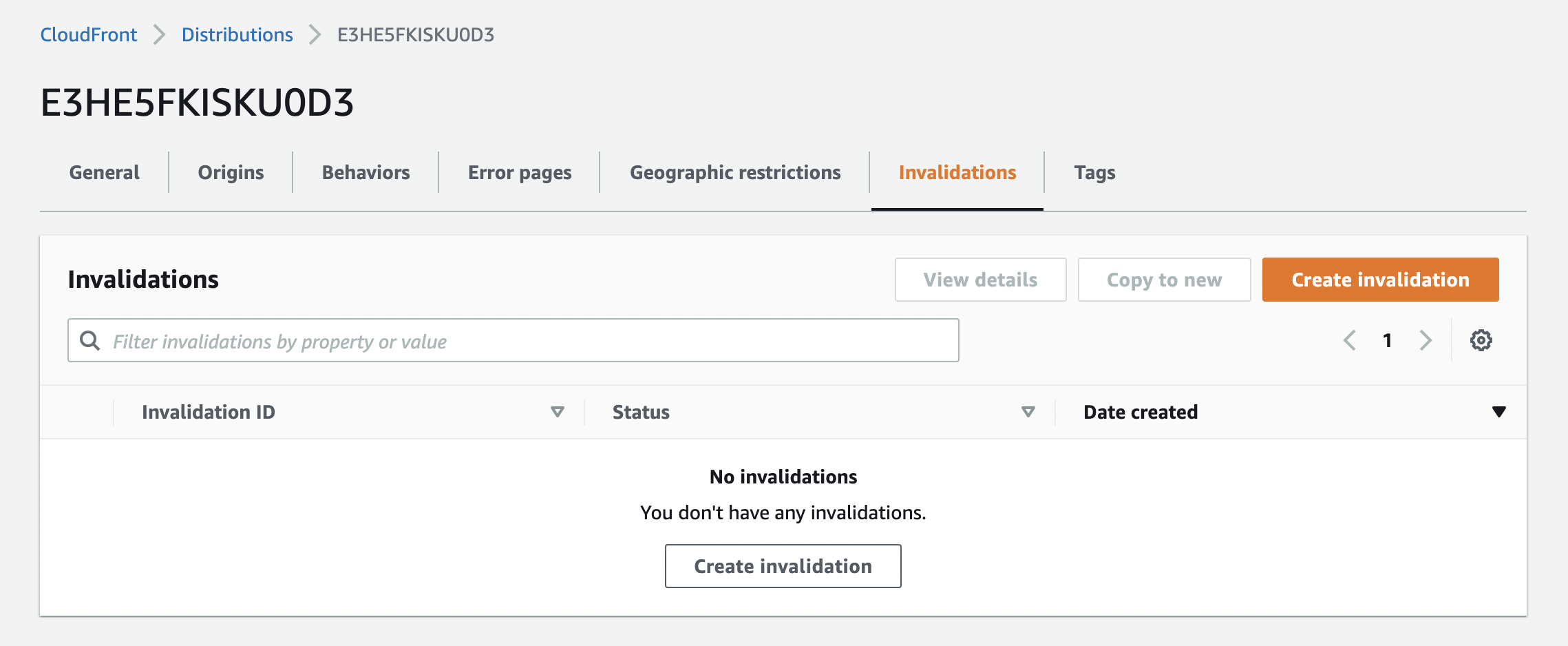Click the CloudFront breadcrumb link

click(x=89, y=34)
